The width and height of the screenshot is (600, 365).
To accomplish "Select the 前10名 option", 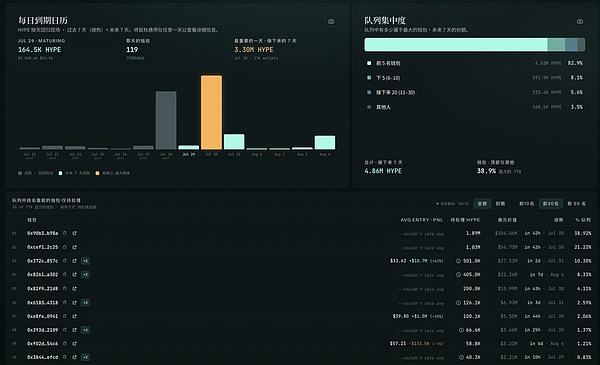I will [527, 204].
